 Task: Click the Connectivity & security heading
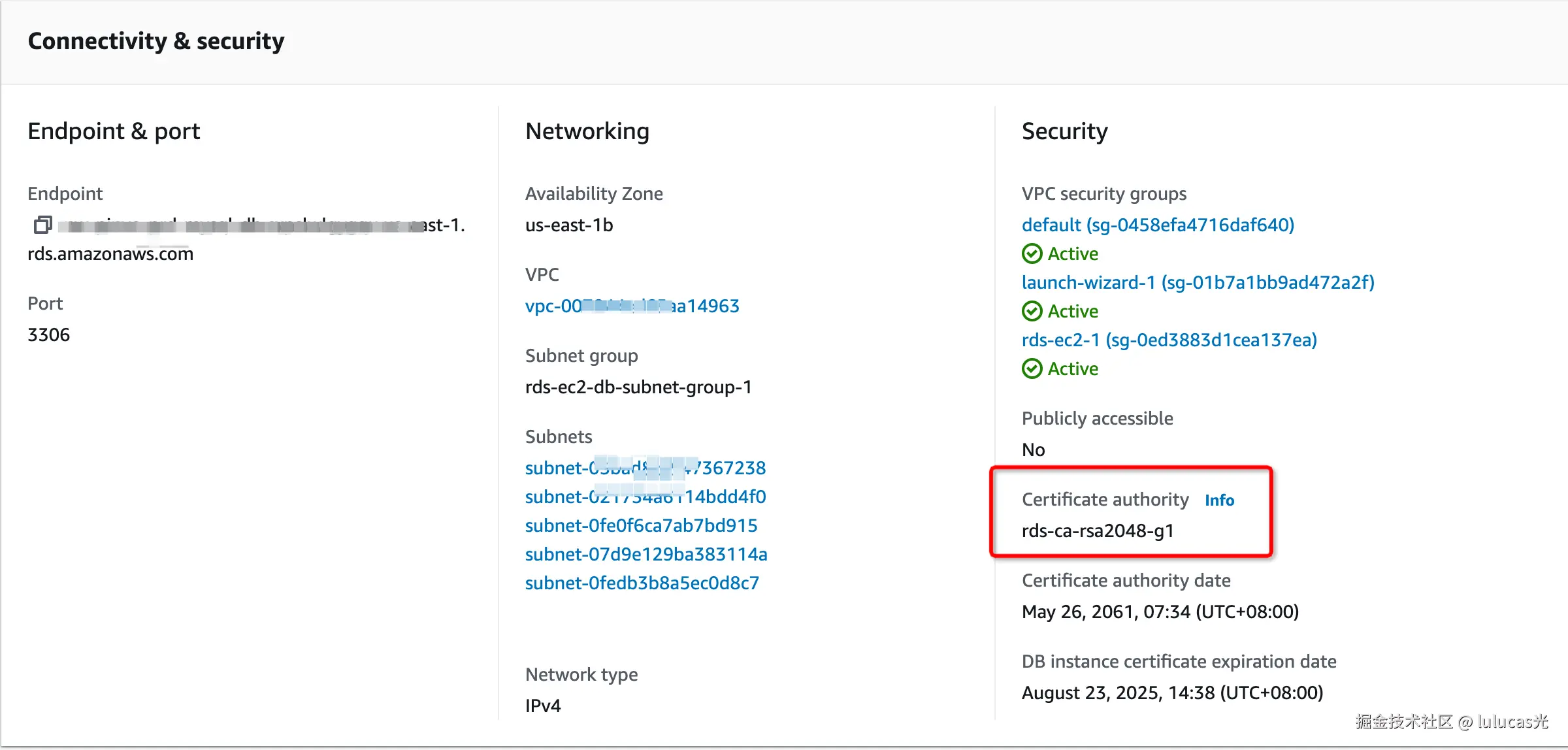(x=156, y=41)
